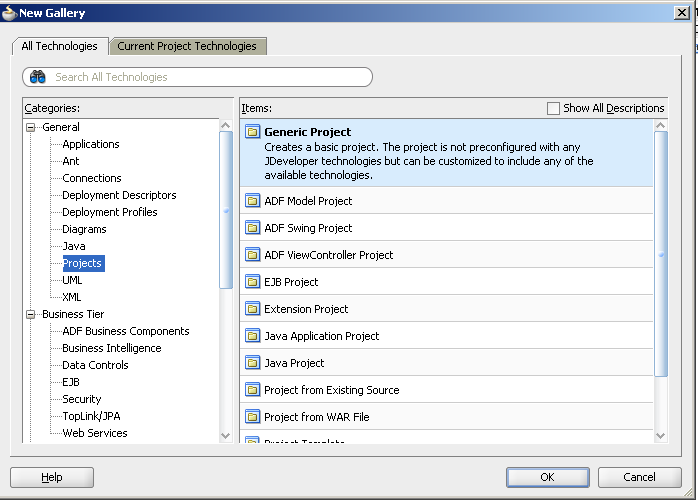This screenshot has width=698, height=500.
Task: Click the Generic Project folder icon
Action: (x=252, y=132)
